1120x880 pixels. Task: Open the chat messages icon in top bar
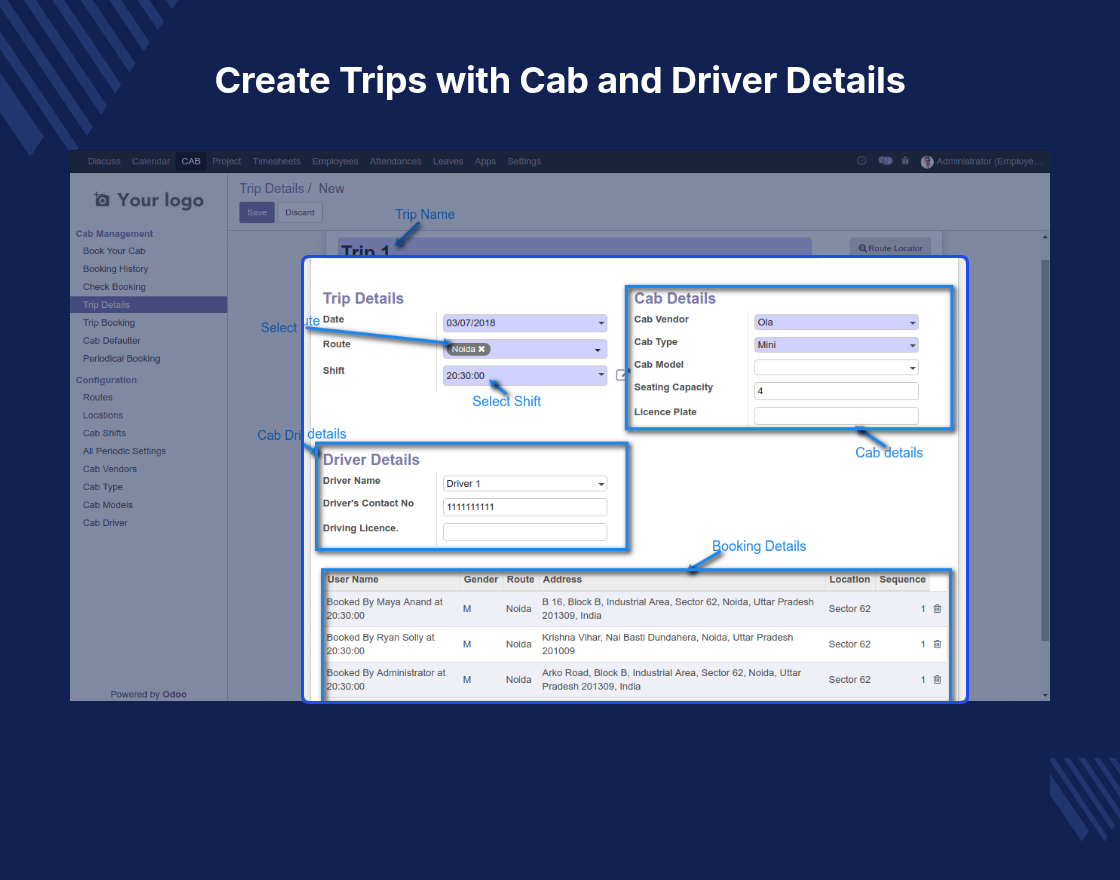coord(885,161)
